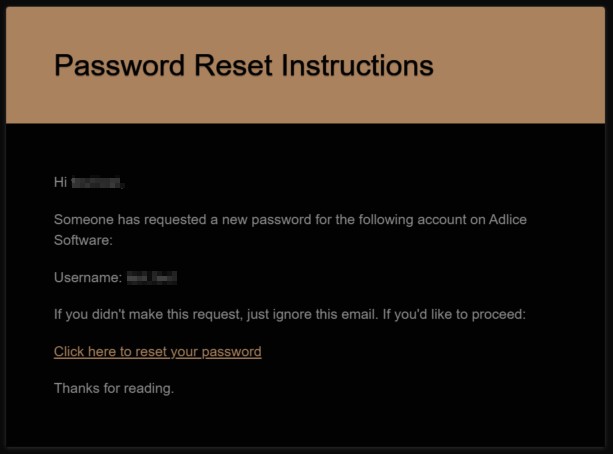Click the "Username:" label
Viewport: 613px width, 454px height.
tap(88, 278)
